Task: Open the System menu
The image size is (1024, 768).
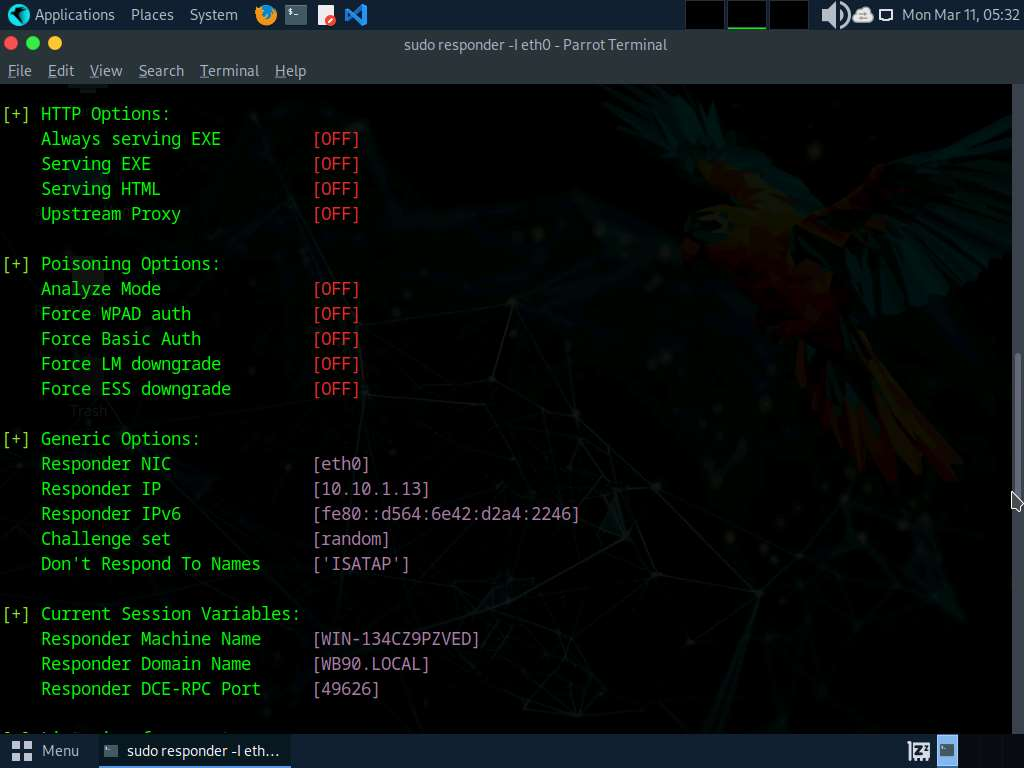Action: pos(213,15)
